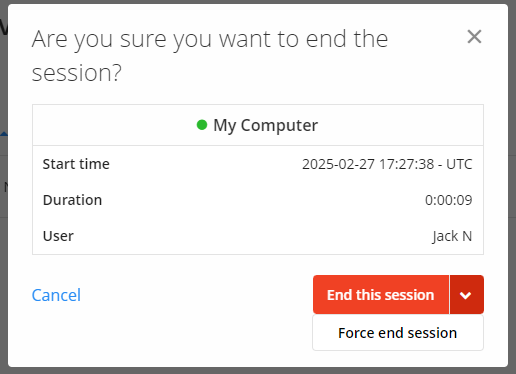Click the dialog heading first line

[210, 40]
